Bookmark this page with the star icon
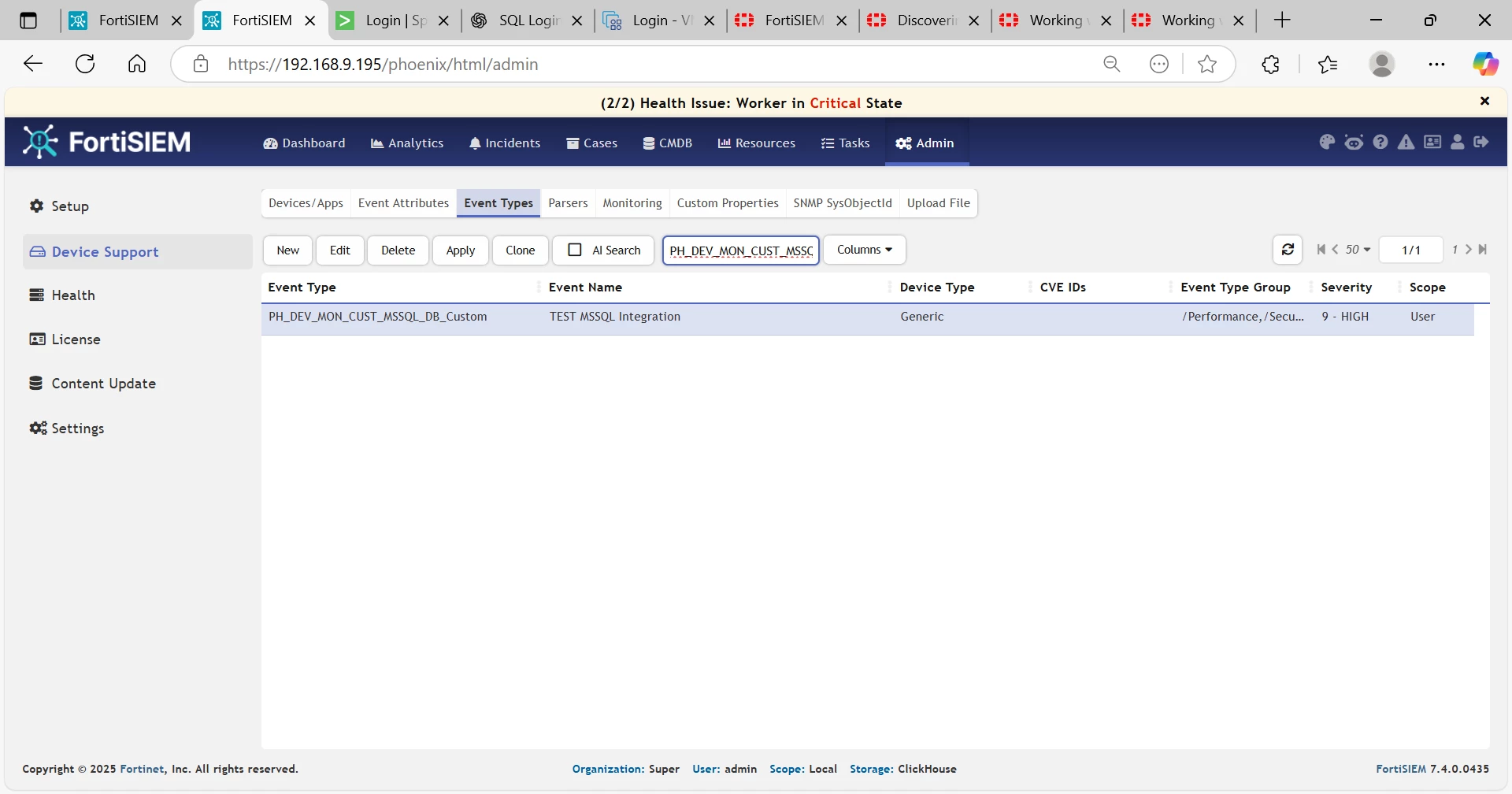Viewport: 1512px width, 794px height. [1207, 64]
